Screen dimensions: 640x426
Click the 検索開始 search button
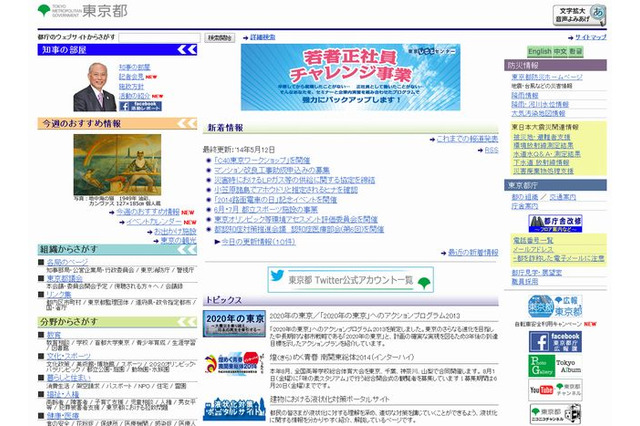[x=220, y=38]
